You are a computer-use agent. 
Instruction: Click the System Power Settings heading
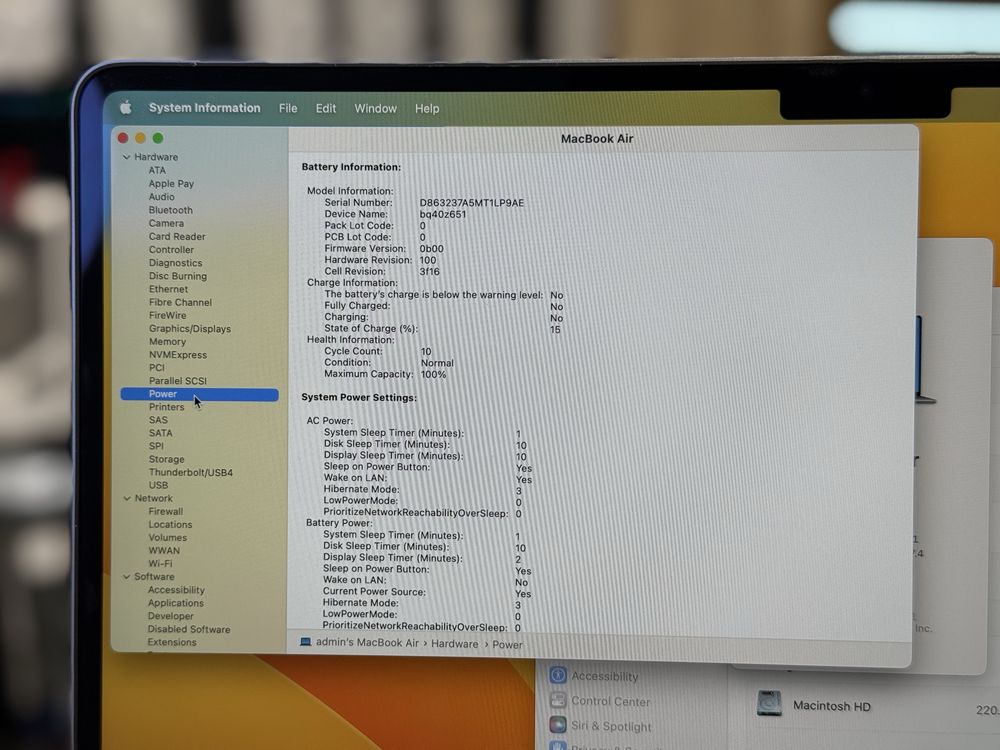tap(359, 397)
